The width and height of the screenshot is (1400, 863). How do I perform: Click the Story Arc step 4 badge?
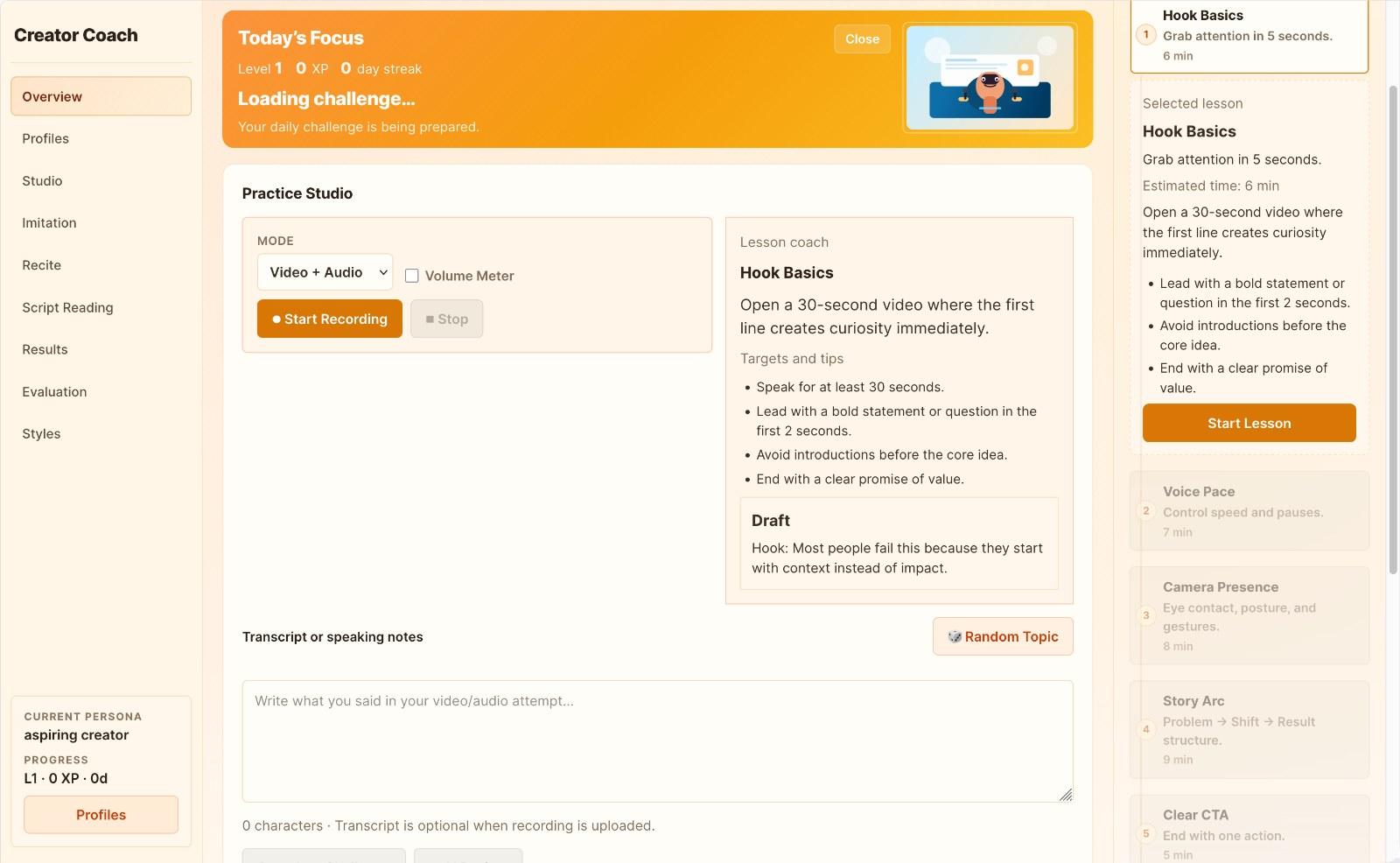pyautogui.click(x=1145, y=729)
